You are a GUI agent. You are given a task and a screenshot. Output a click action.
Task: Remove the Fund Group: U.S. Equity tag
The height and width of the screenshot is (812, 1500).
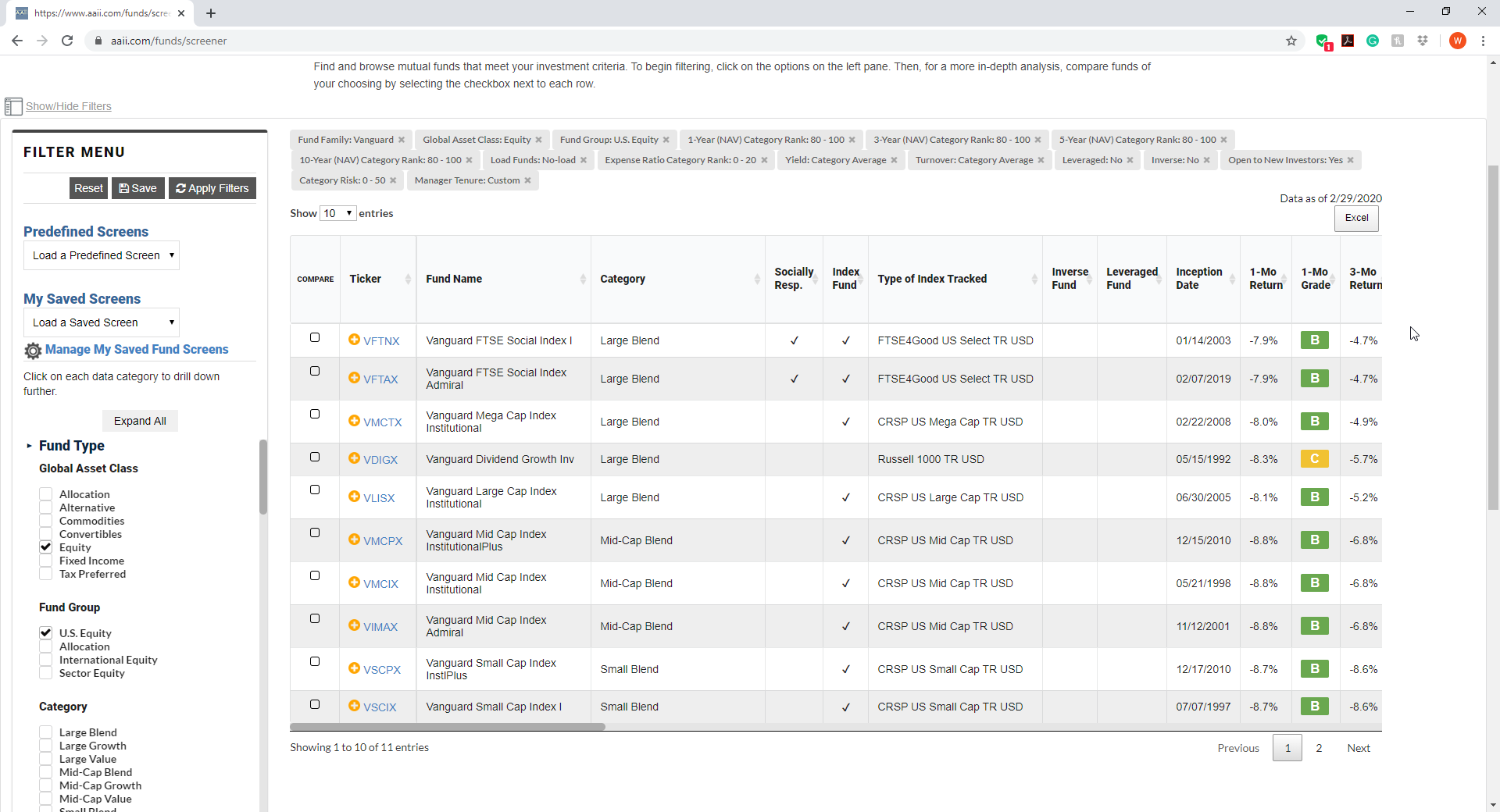(x=666, y=140)
